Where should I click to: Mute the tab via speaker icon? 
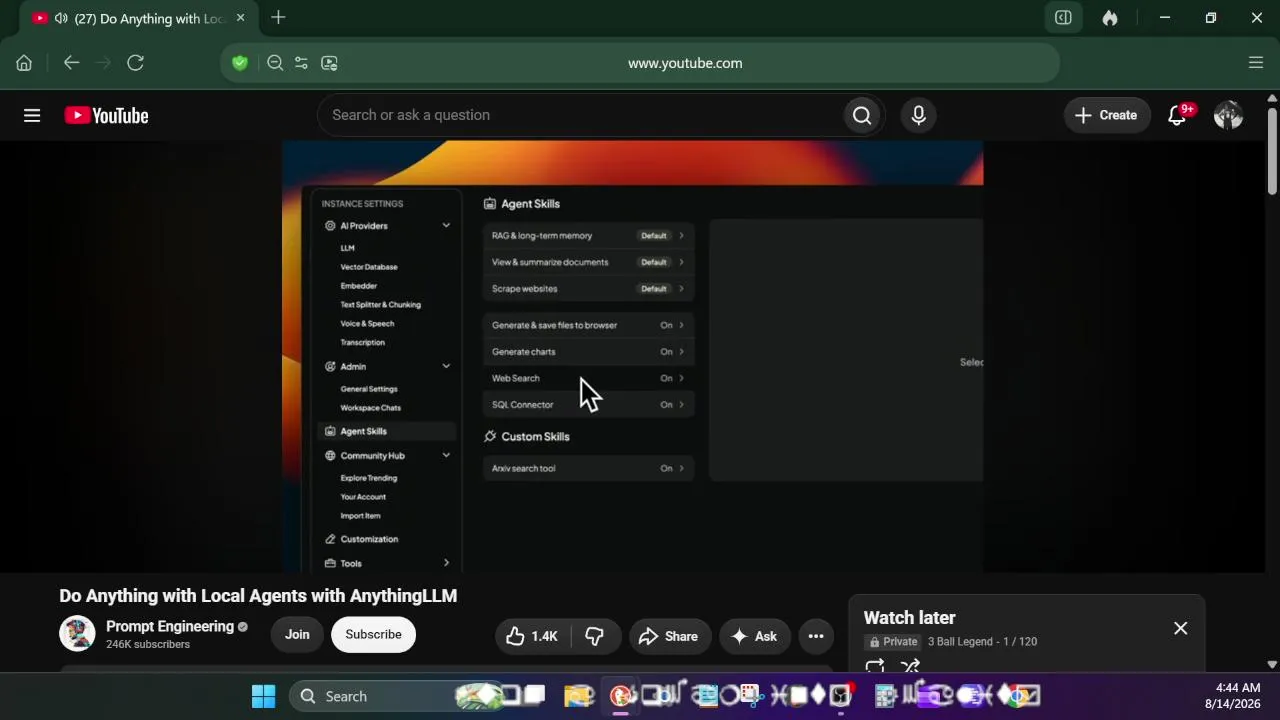pos(61,18)
